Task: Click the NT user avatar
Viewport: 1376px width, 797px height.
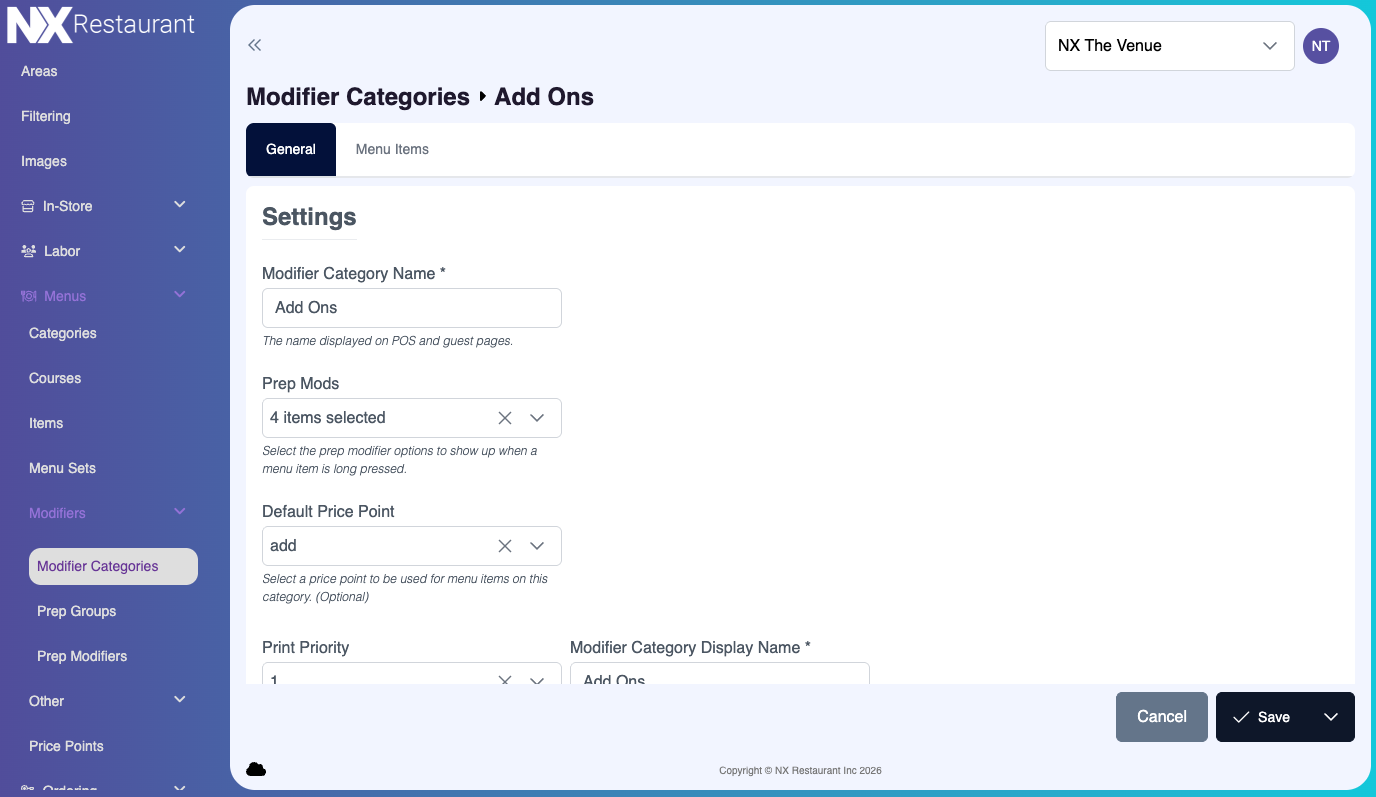Action: pyautogui.click(x=1320, y=46)
